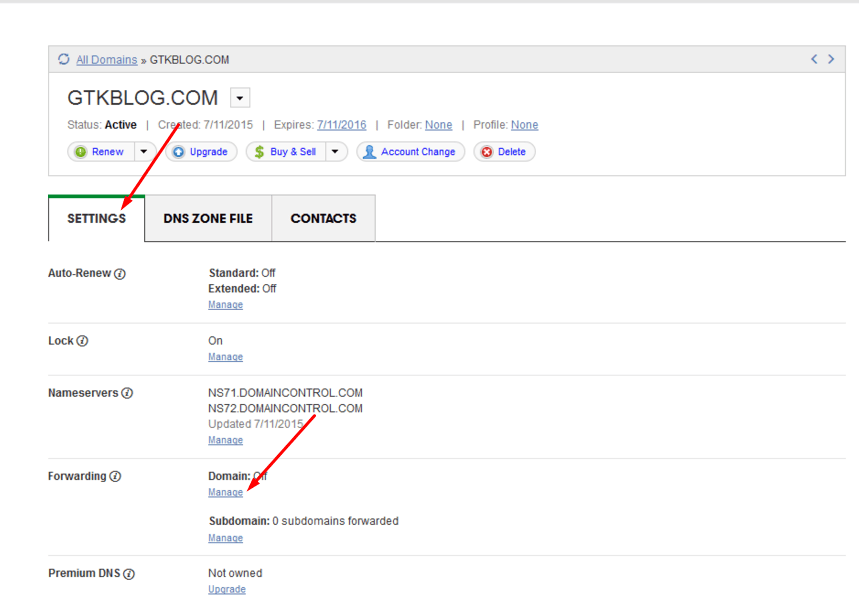This screenshot has height=603, width=859.
Task: Click the Delete domain button
Action: 504,152
